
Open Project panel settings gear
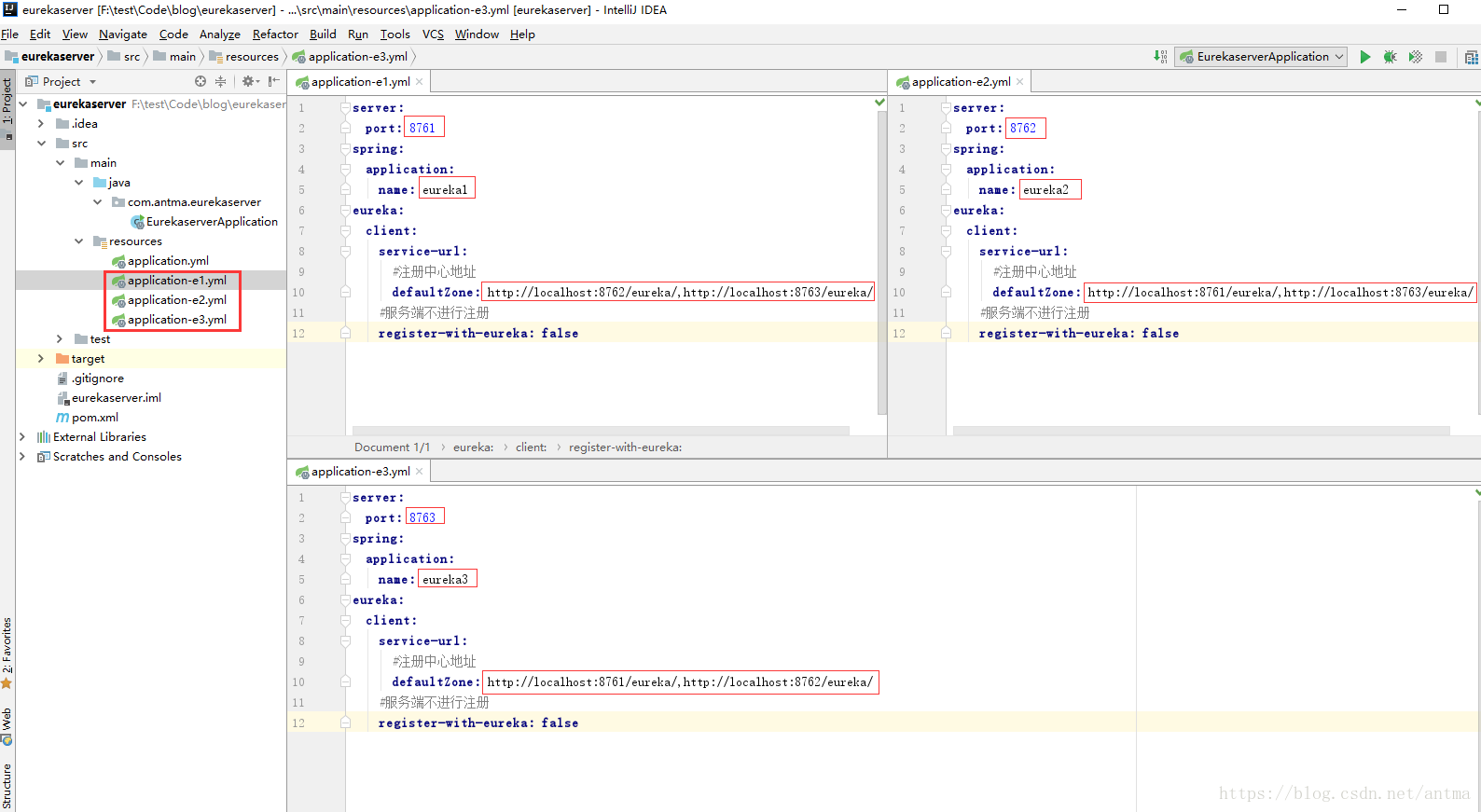(250, 82)
